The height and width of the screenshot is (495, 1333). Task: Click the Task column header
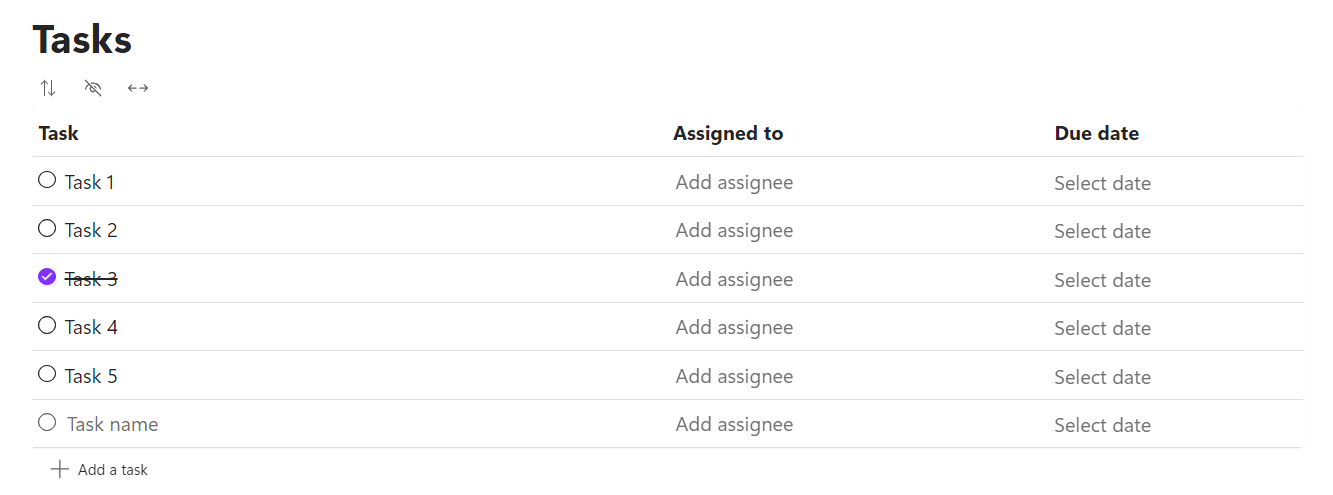coord(59,133)
